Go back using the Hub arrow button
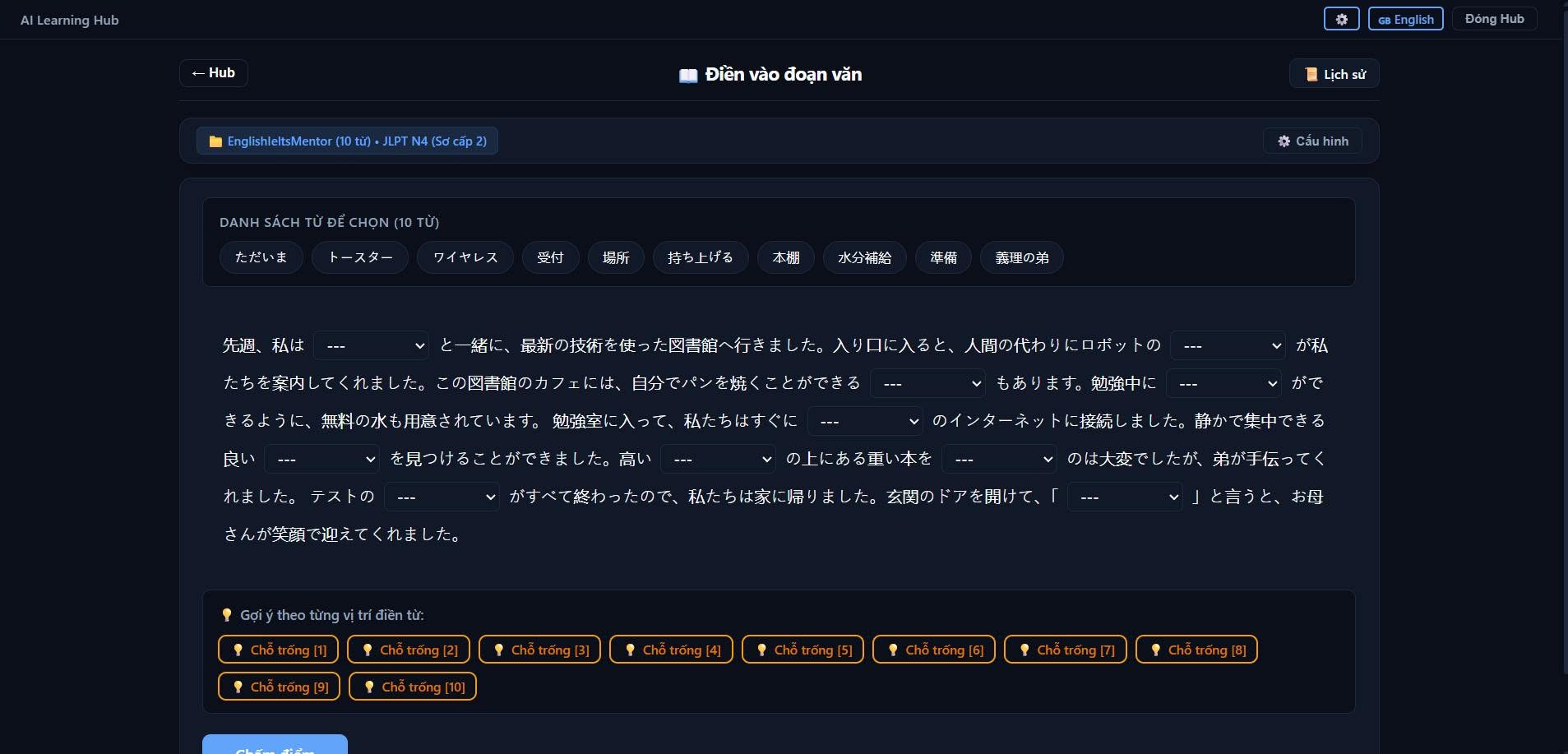 (x=214, y=73)
